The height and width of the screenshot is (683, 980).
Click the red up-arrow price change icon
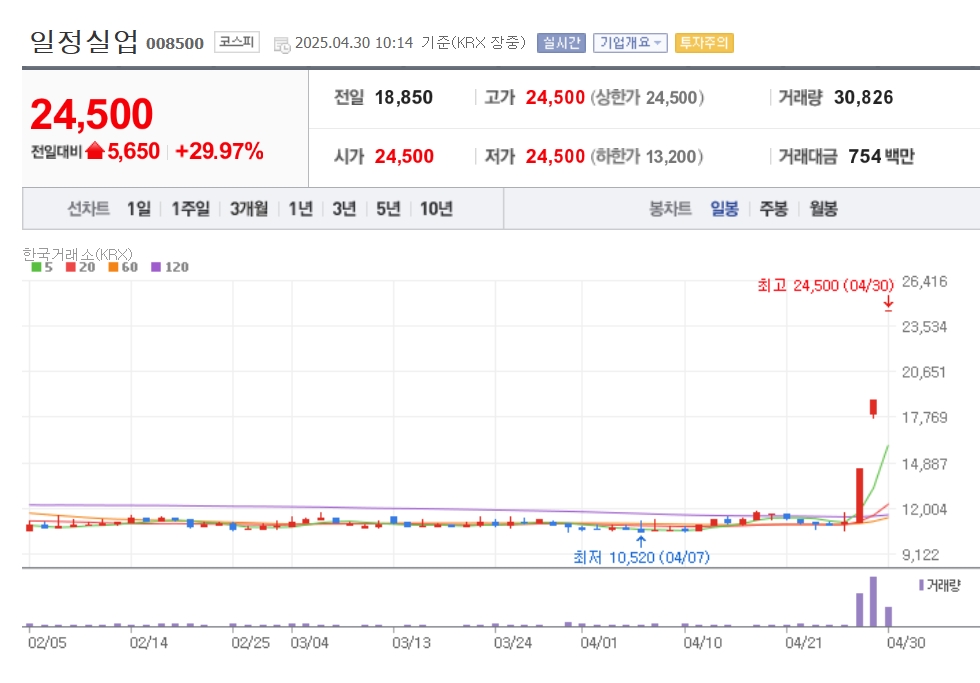95,151
